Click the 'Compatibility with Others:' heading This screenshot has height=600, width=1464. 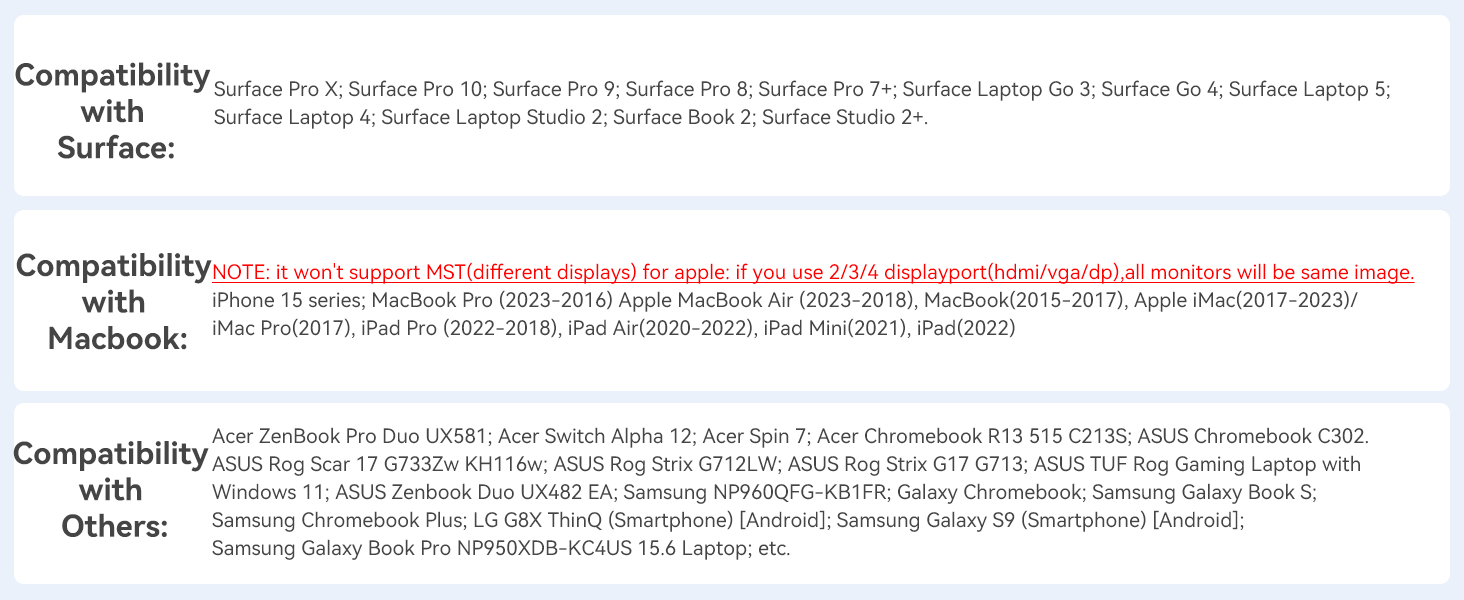pos(110,490)
